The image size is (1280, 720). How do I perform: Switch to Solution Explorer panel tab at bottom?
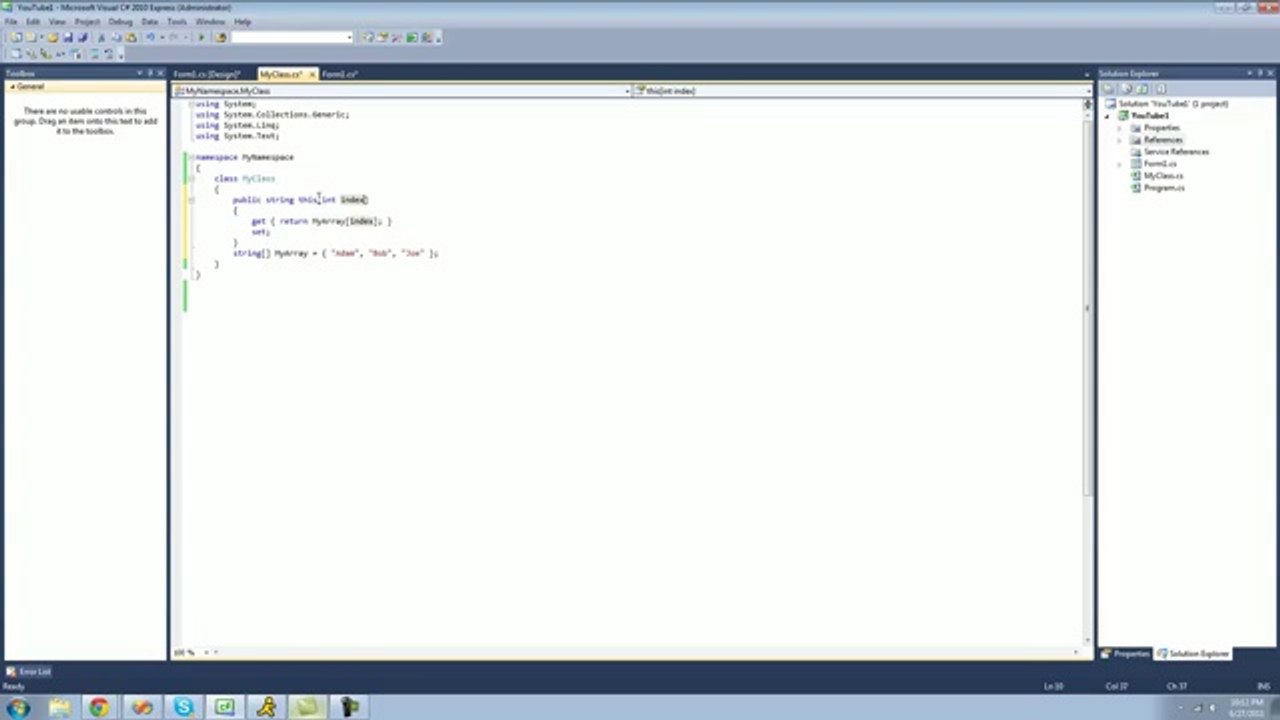[x=1193, y=654]
